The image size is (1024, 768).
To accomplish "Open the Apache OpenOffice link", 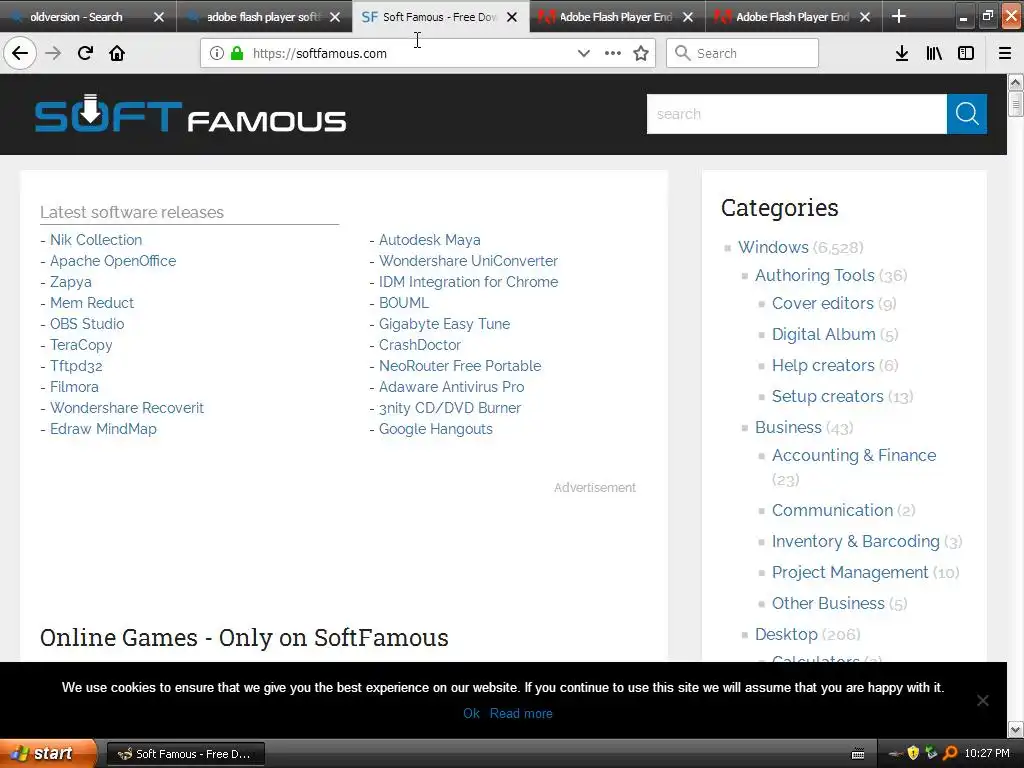I will click(x=113, y=261).
